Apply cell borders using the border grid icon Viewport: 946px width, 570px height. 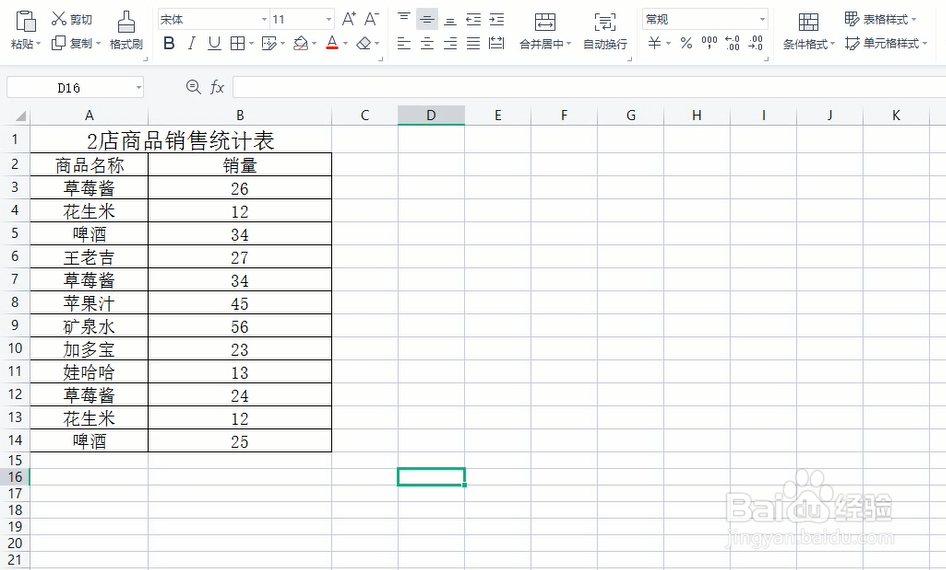click(238, 43)
